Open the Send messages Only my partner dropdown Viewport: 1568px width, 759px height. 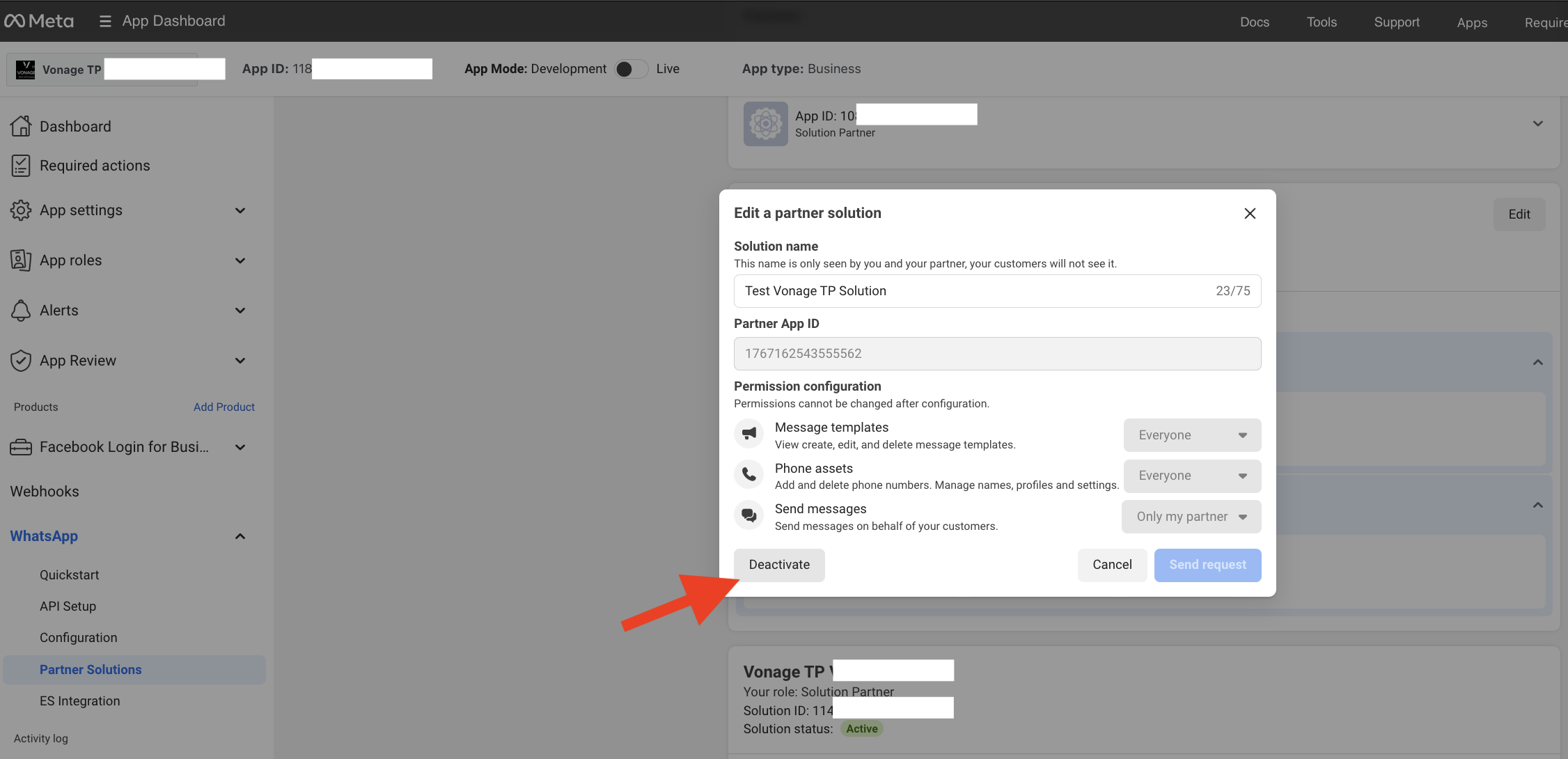coord(1191,517)
